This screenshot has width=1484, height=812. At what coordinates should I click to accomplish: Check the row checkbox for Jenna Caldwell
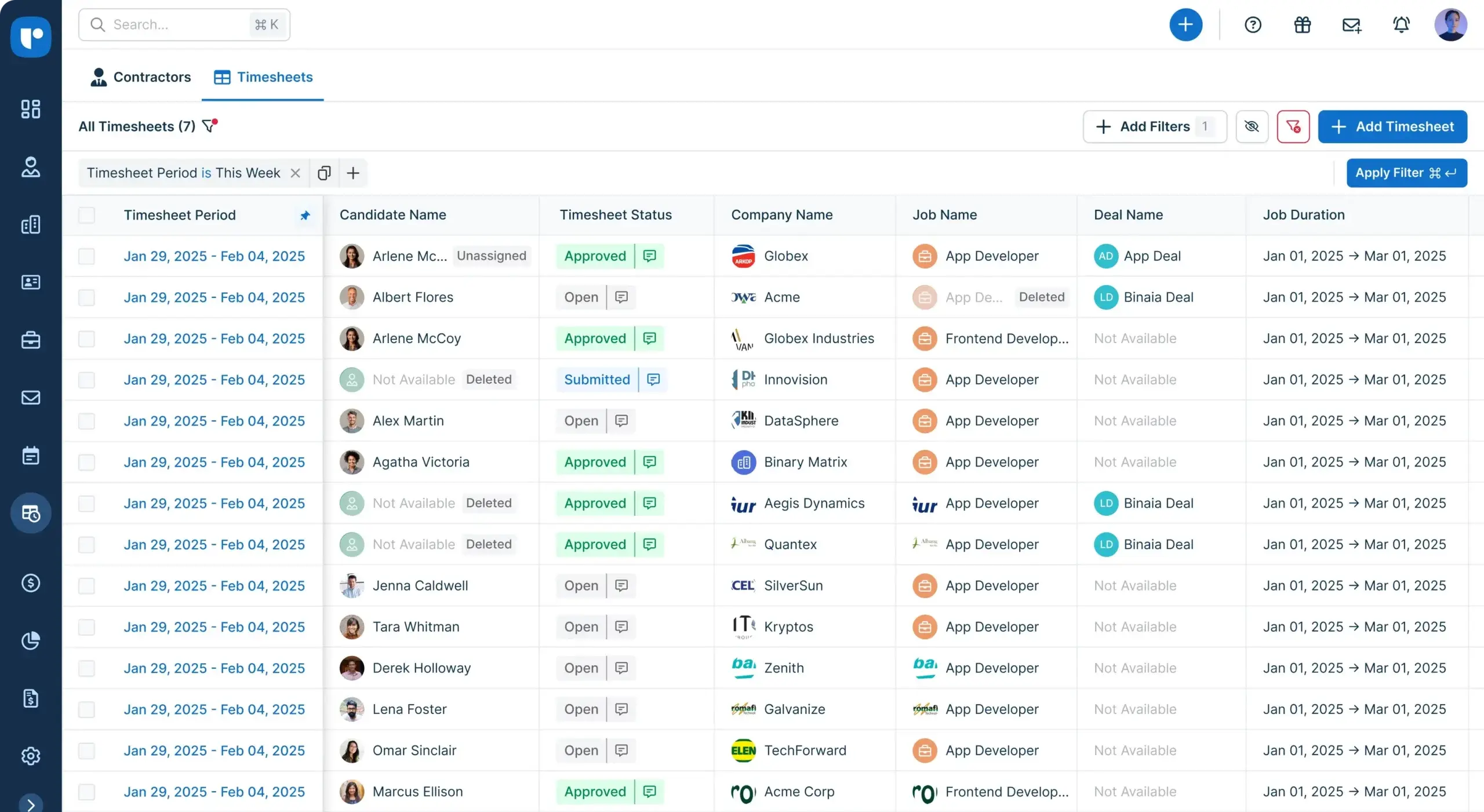pyautogui.click(x=87, y=585)
